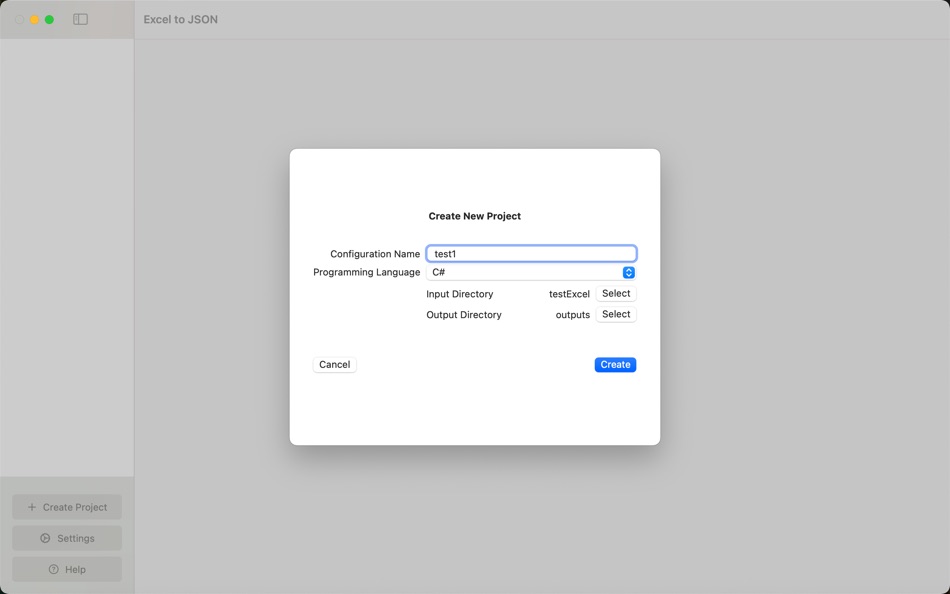Click the Settings sidebar button
Screen dimensions: 950x594
tap(66, 538)
